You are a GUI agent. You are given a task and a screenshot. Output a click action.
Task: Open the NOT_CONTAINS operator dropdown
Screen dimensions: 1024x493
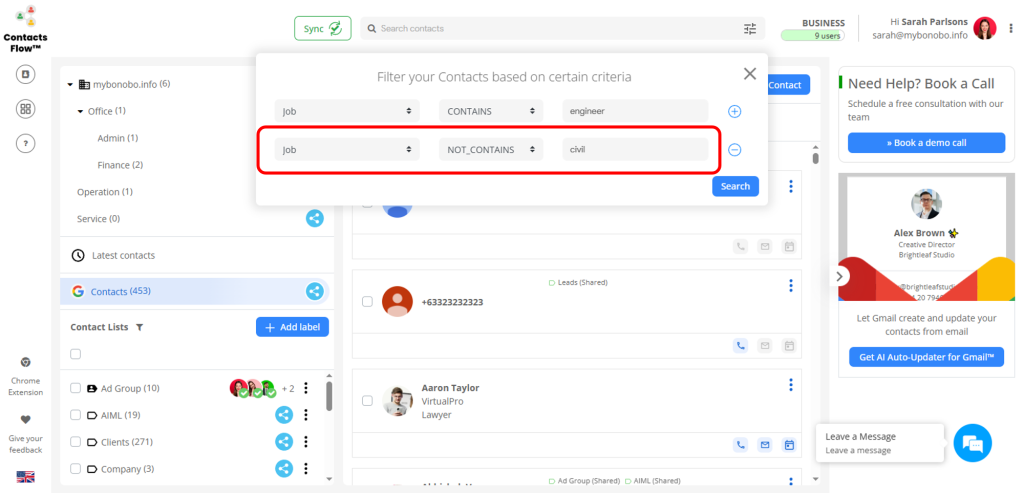pyautogui.click(x=490, y=150)
